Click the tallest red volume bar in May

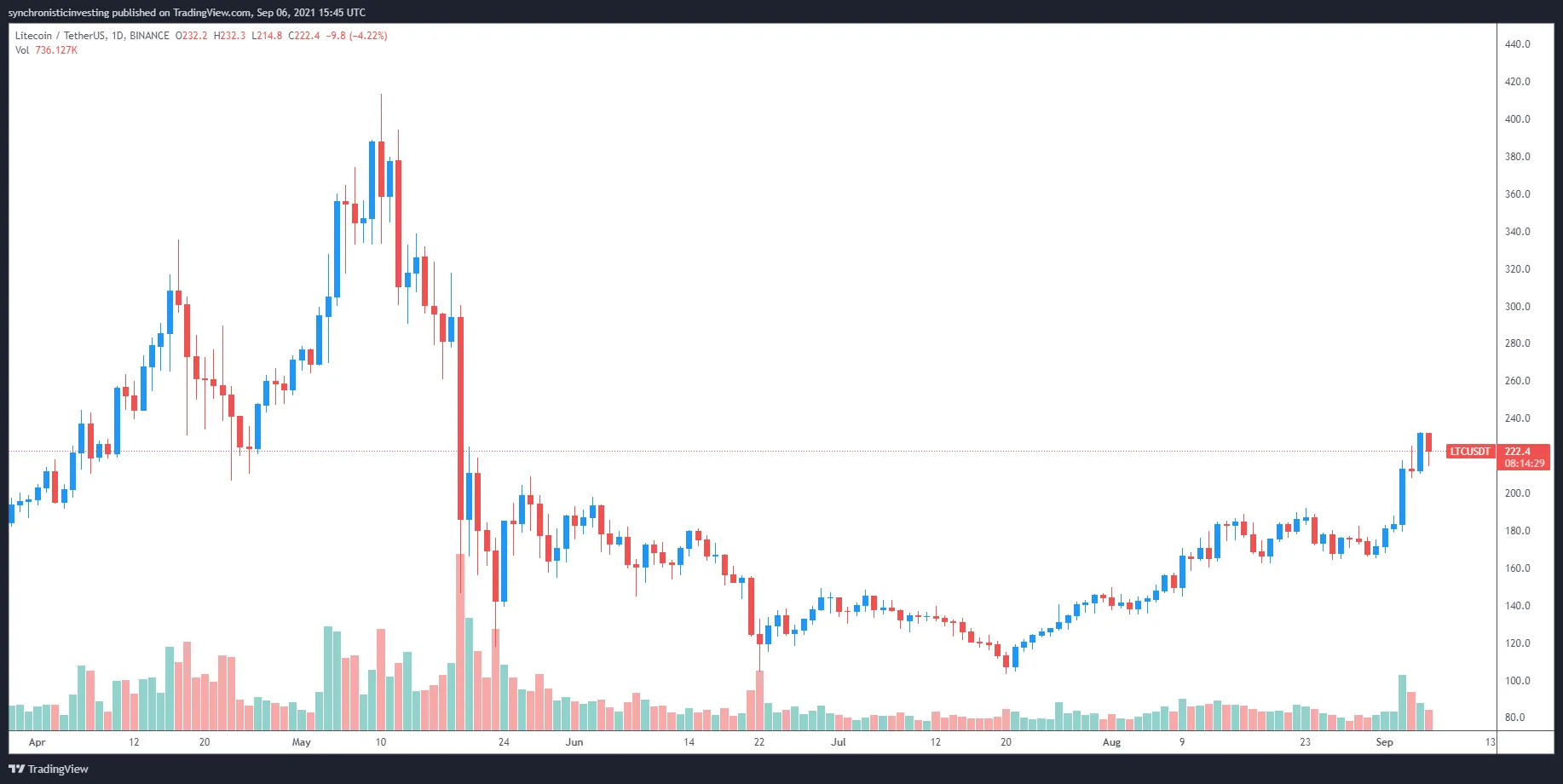(460, 643)
